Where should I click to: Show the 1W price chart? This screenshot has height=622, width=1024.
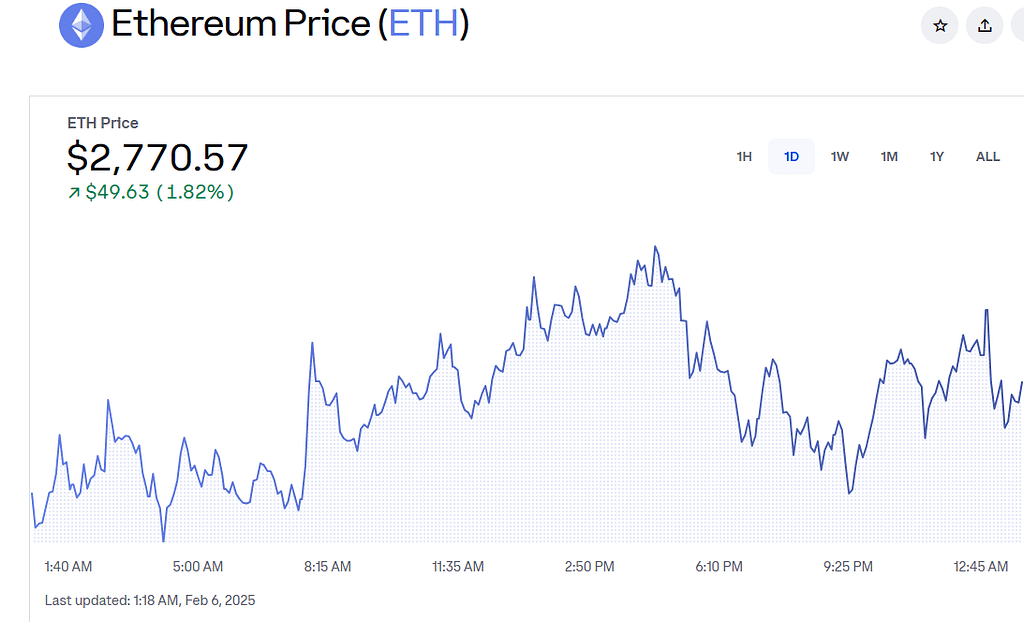click(840, 157)
